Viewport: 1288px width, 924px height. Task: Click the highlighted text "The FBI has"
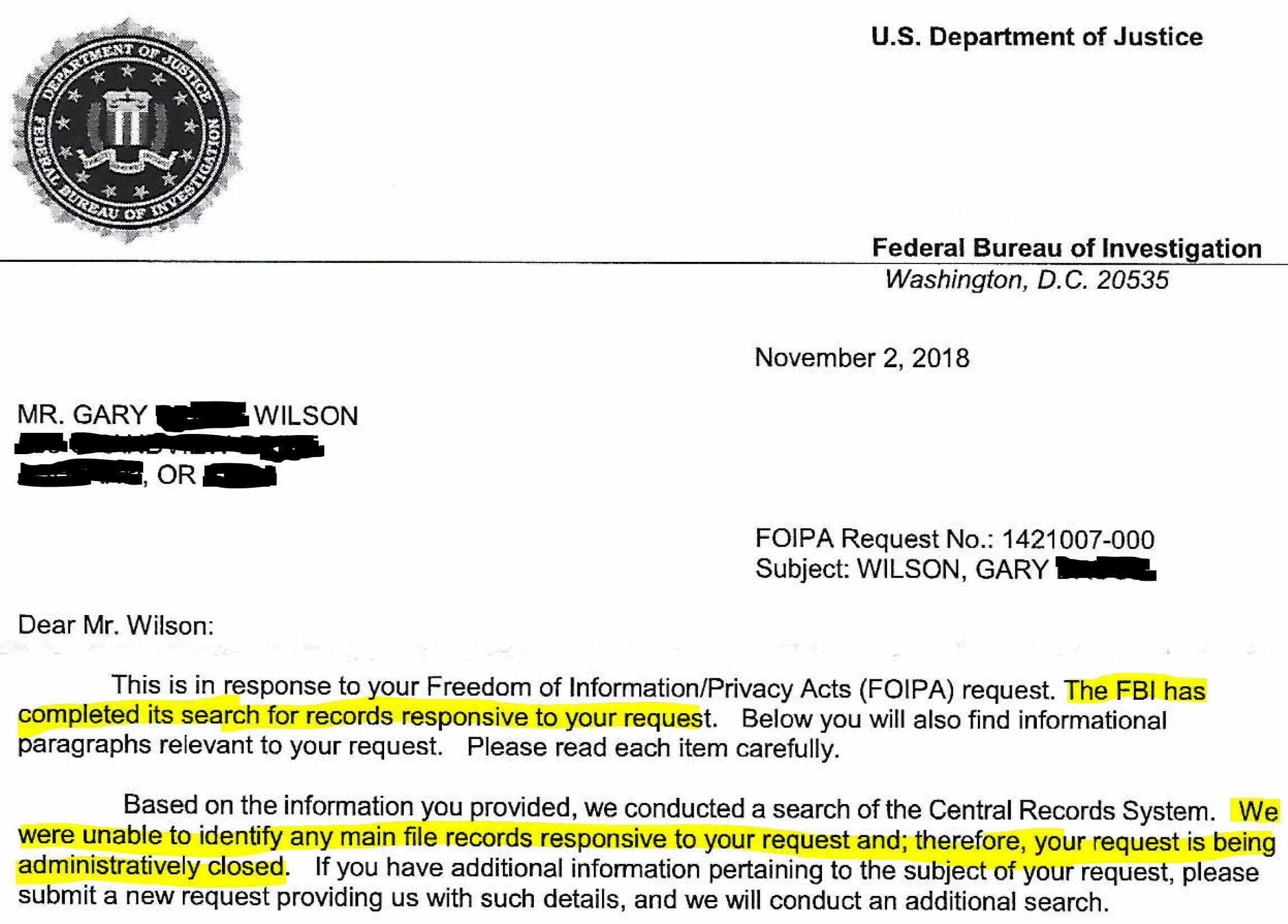[x=1135, y=691]
